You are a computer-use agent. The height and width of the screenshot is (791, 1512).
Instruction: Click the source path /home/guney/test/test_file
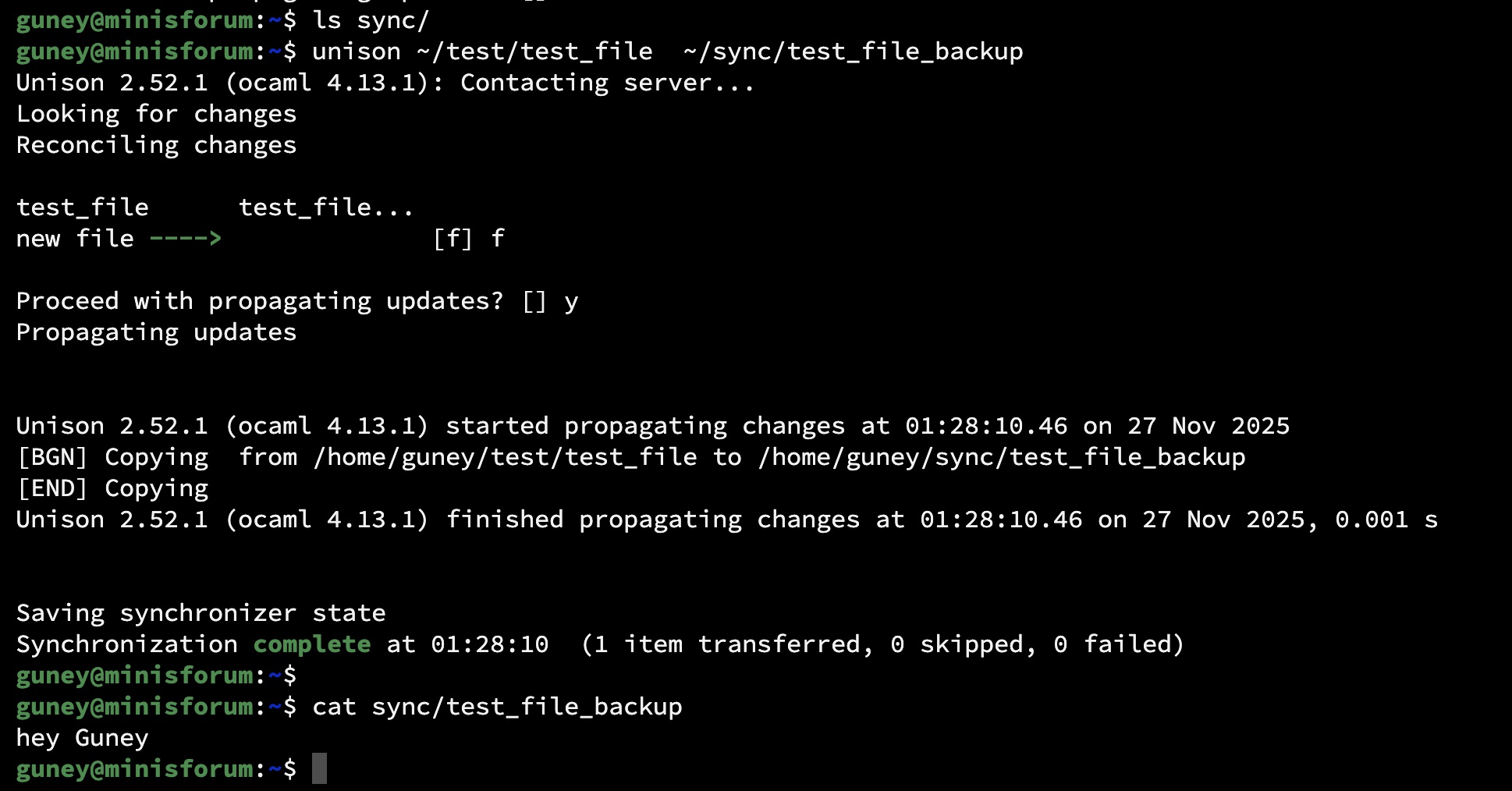click(x=505, y=457)
